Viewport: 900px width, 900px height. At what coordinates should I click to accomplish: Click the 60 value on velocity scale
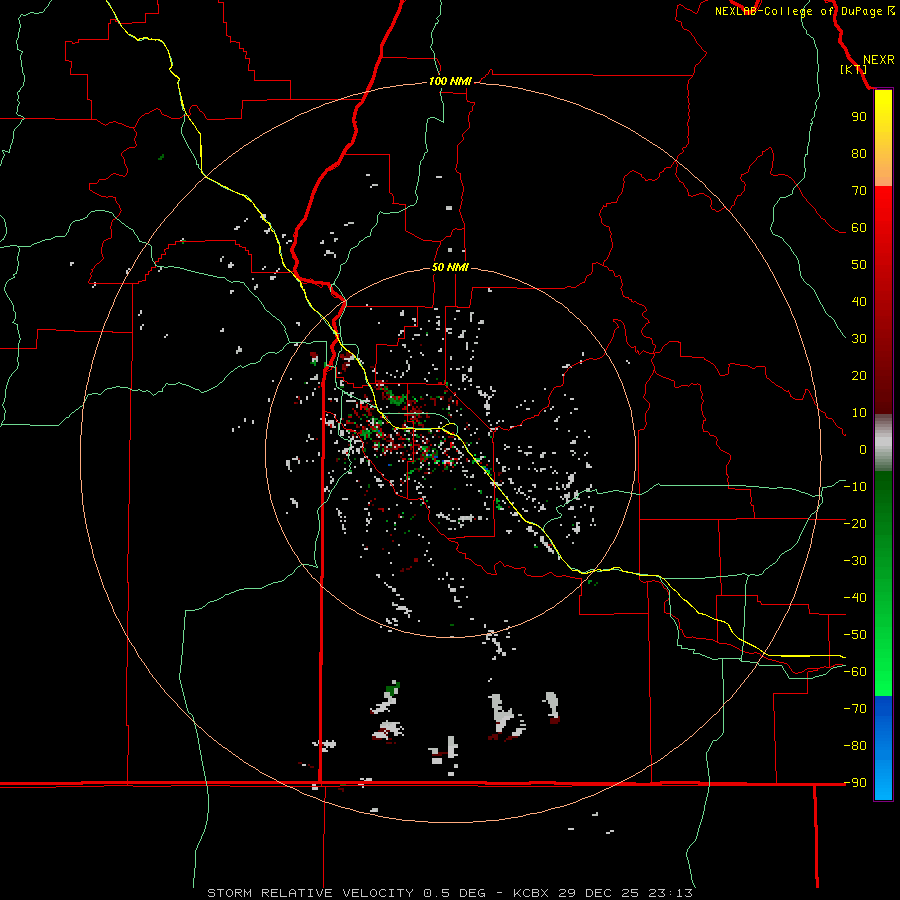[859, 228]
